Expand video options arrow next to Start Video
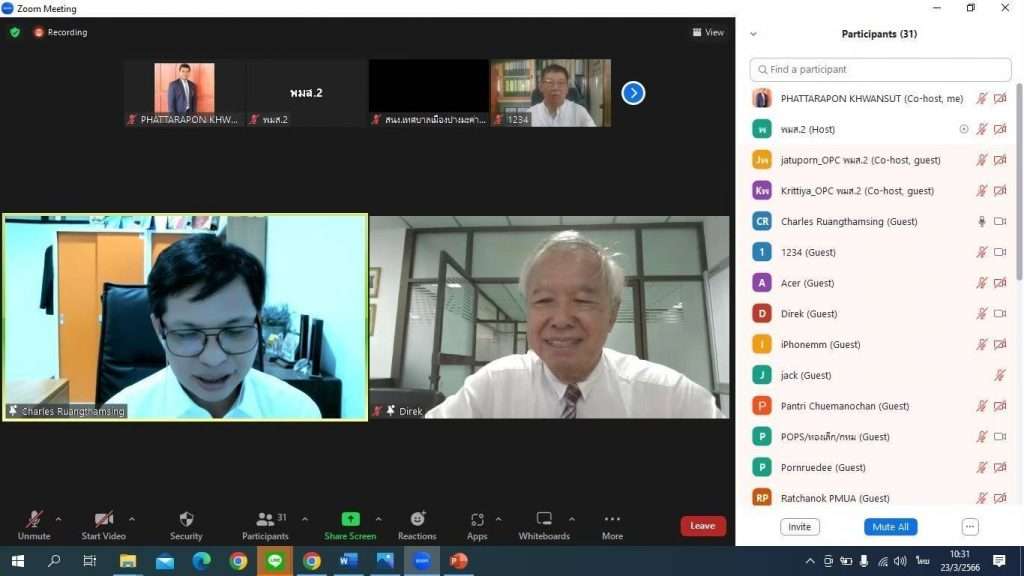 coord(132,519)
